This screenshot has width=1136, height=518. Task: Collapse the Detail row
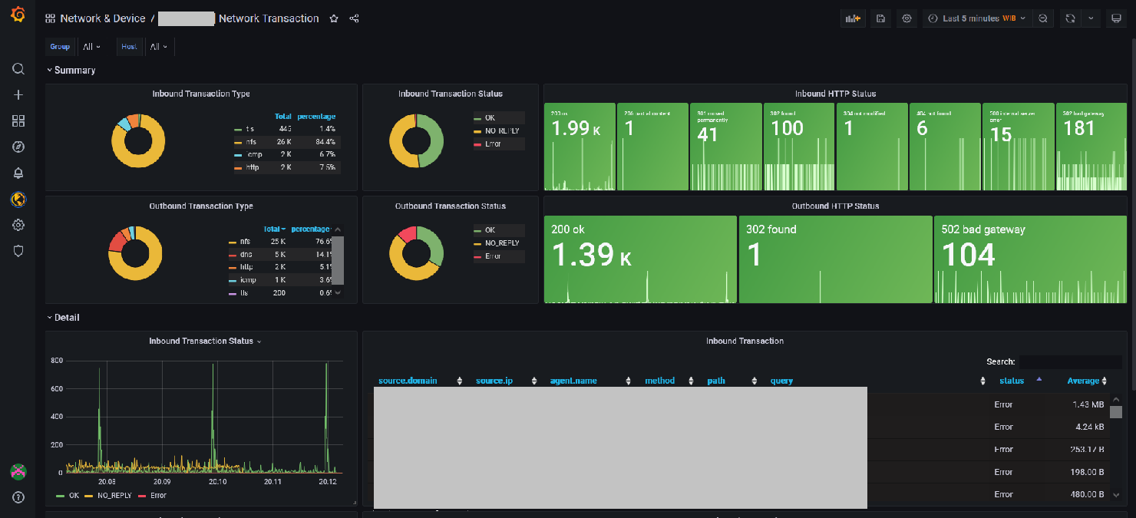(63, 317)
